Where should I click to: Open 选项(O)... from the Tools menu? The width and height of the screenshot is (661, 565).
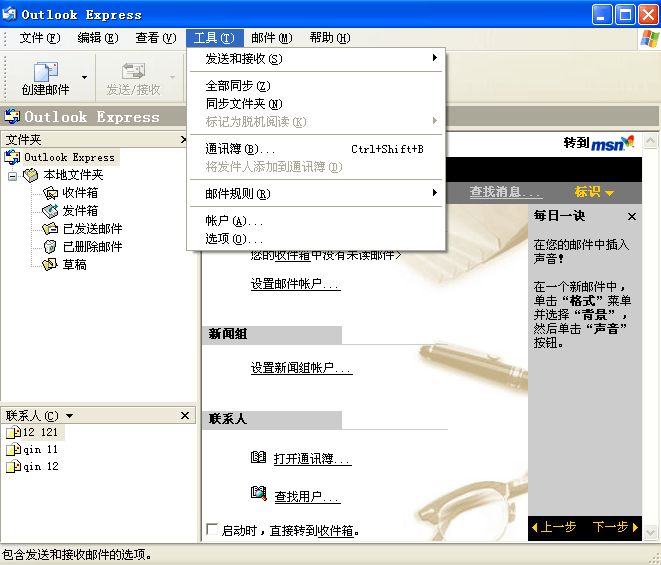[316, 239]
